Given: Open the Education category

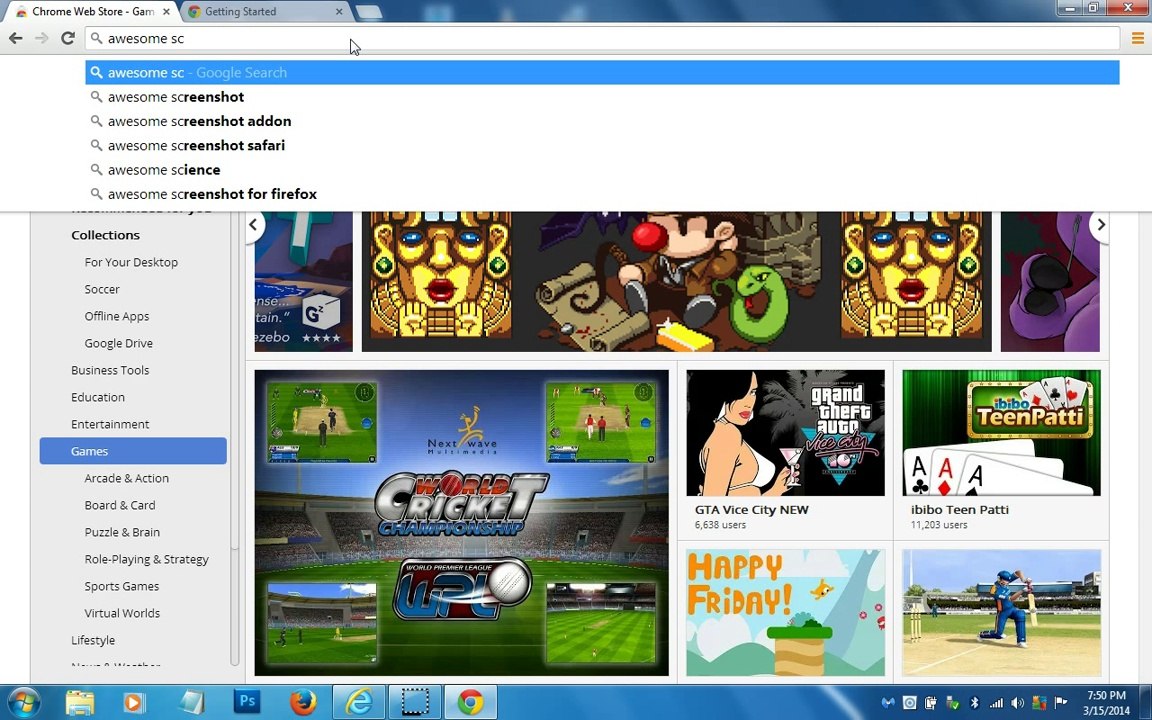Looking at the screenshot, I should coord(98,397).
